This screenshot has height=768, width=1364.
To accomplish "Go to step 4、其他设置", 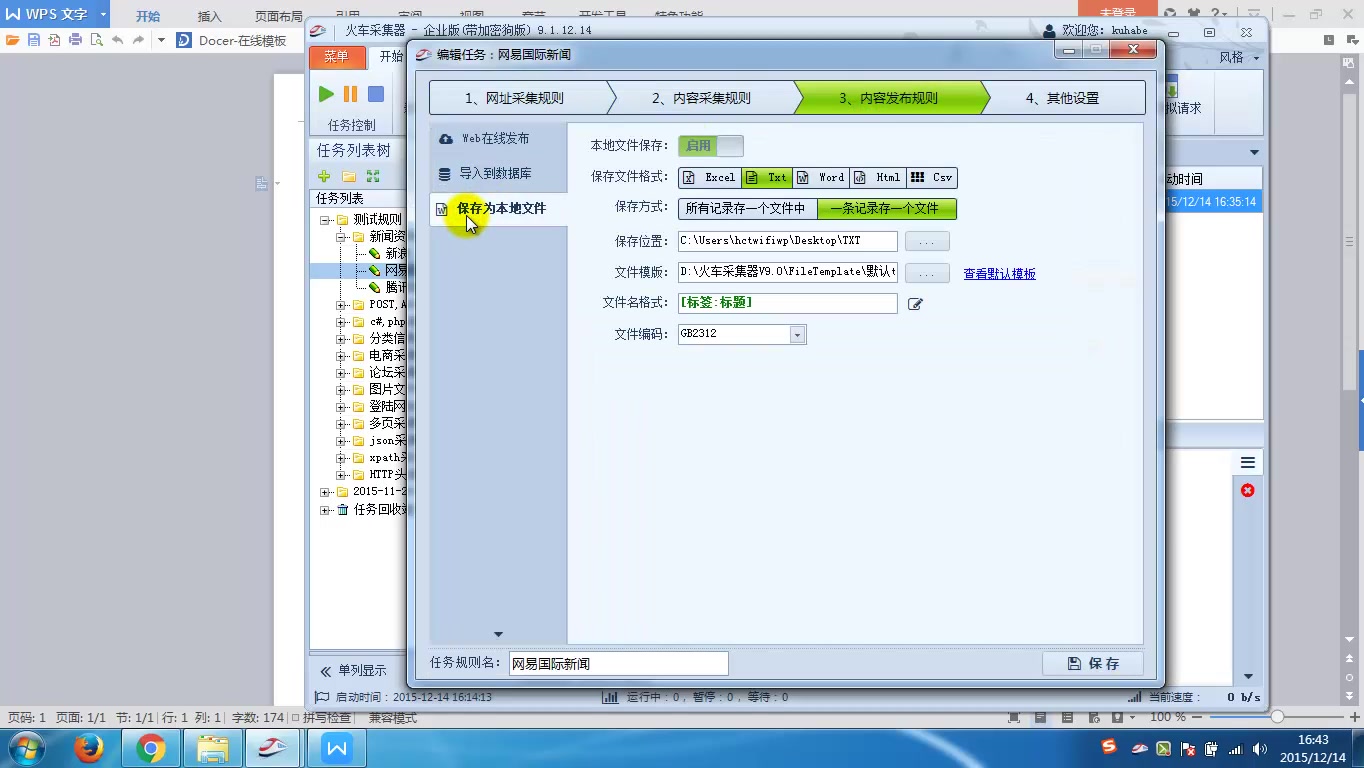I will coord(1063,98).
